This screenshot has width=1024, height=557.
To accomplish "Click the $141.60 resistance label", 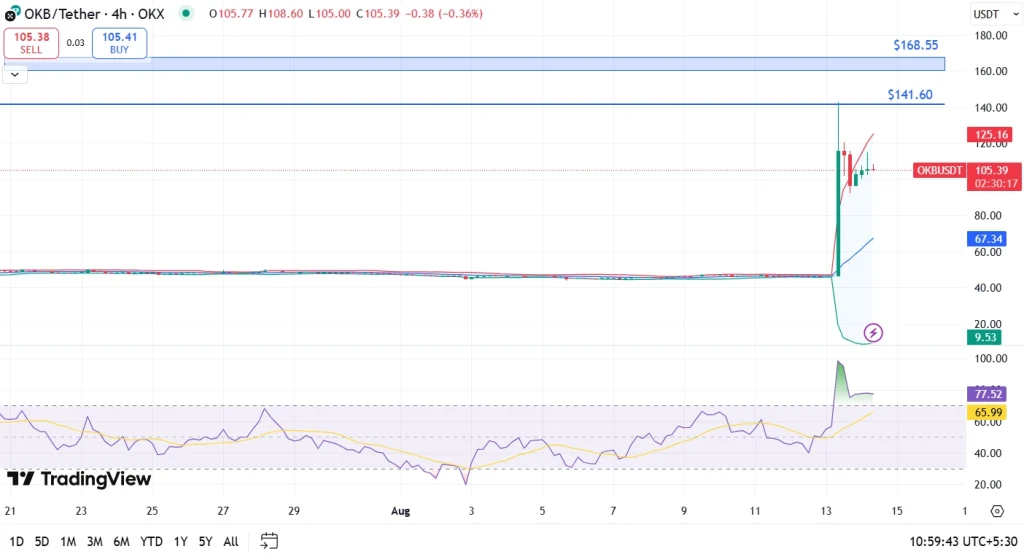I will click(x=910, y=95).
